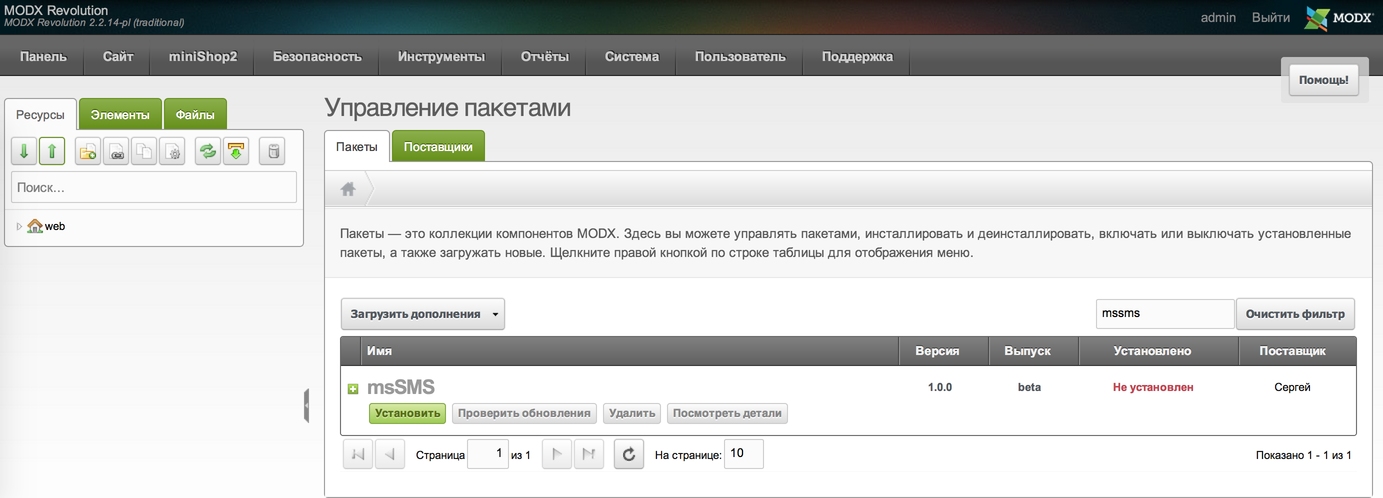1383x498 pixels.
Task: Open the resource tree trash bin
Action: [x=272, y=152]
